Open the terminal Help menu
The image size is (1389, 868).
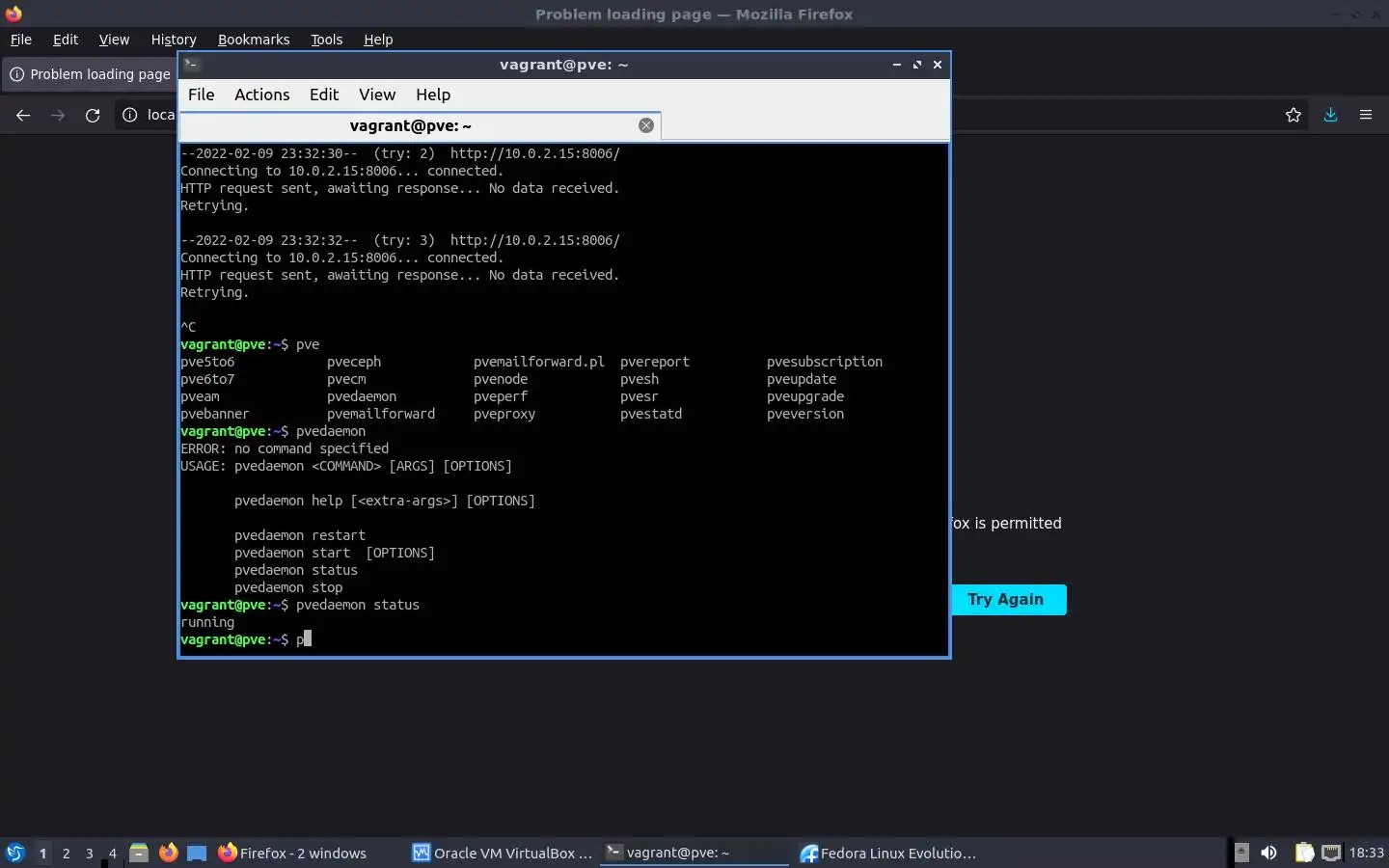coord(433,95)
